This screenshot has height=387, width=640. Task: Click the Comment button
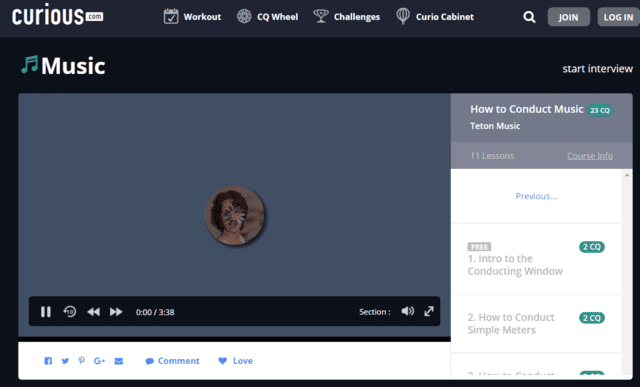[x=173, y=361]
